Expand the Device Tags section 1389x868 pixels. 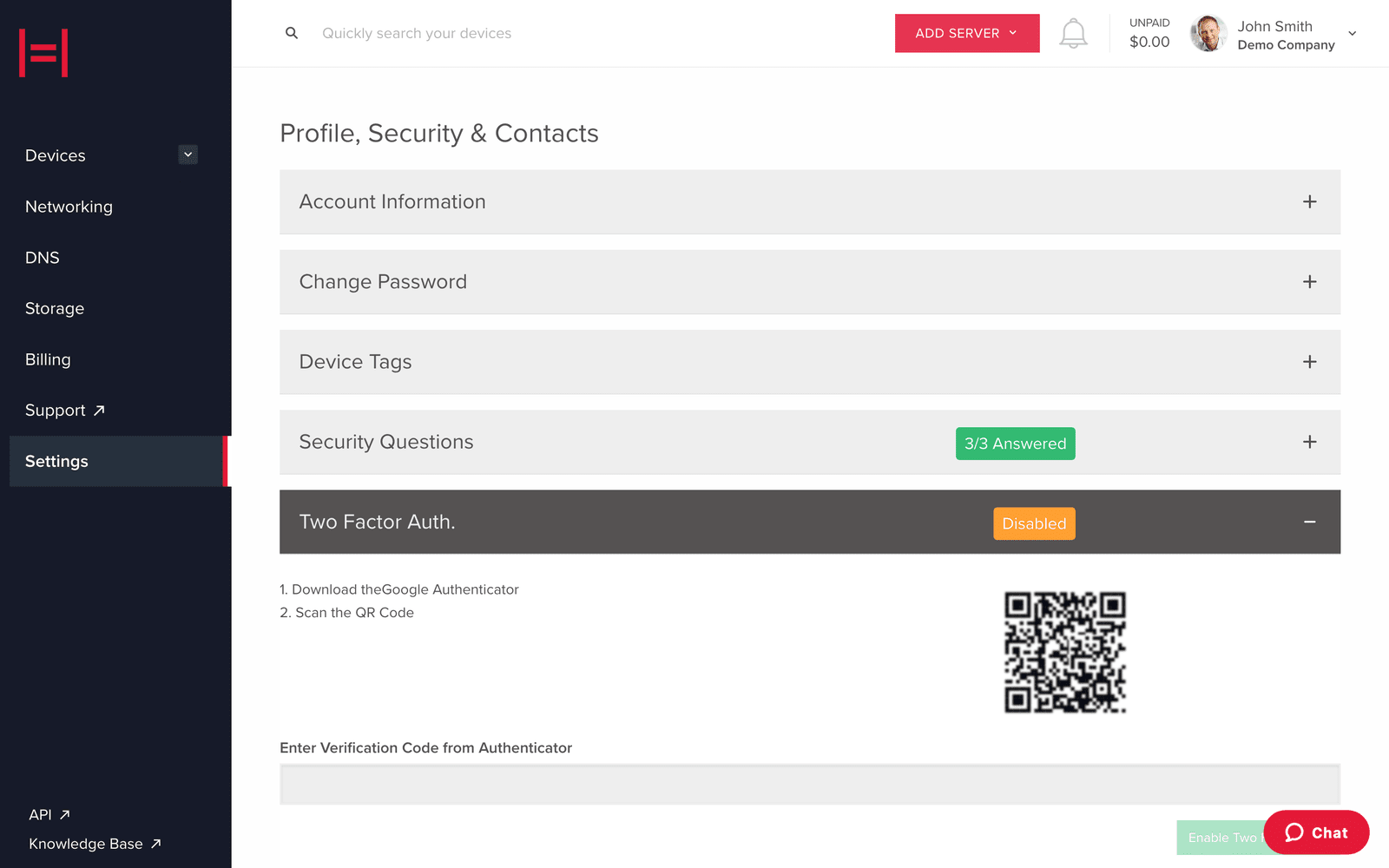pos(1309,362)
